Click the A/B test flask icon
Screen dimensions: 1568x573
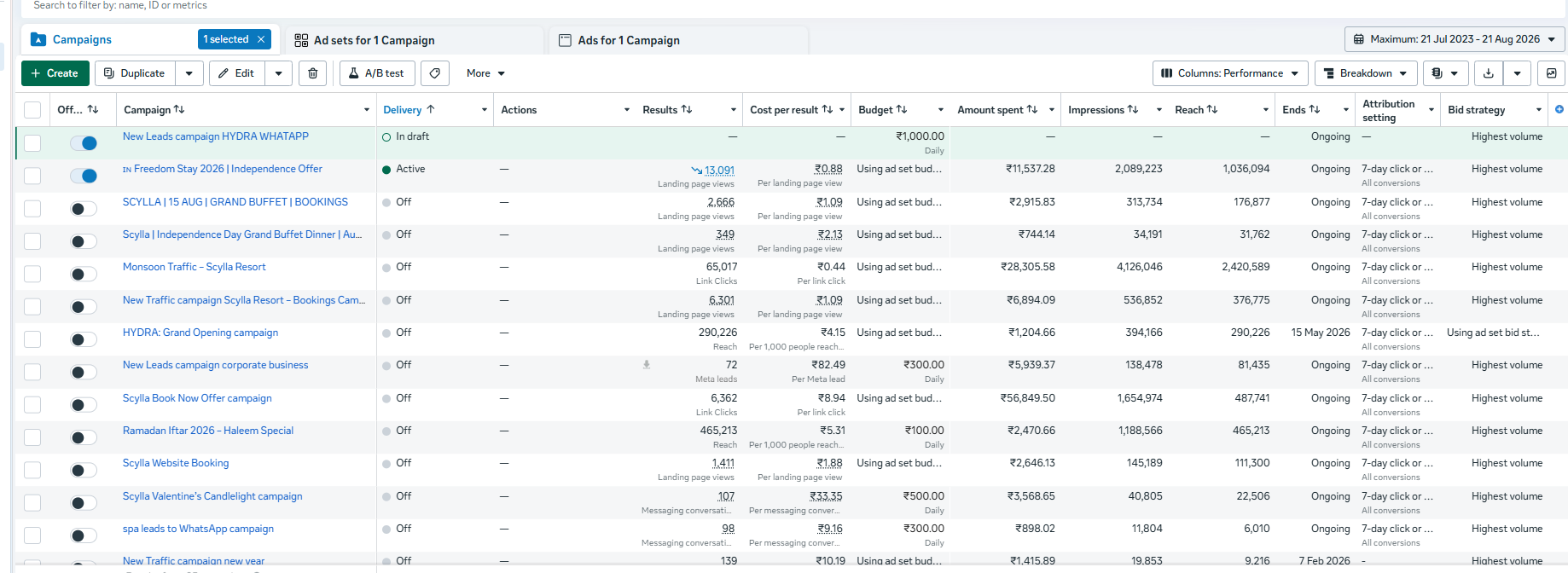(x=353, y=73)
